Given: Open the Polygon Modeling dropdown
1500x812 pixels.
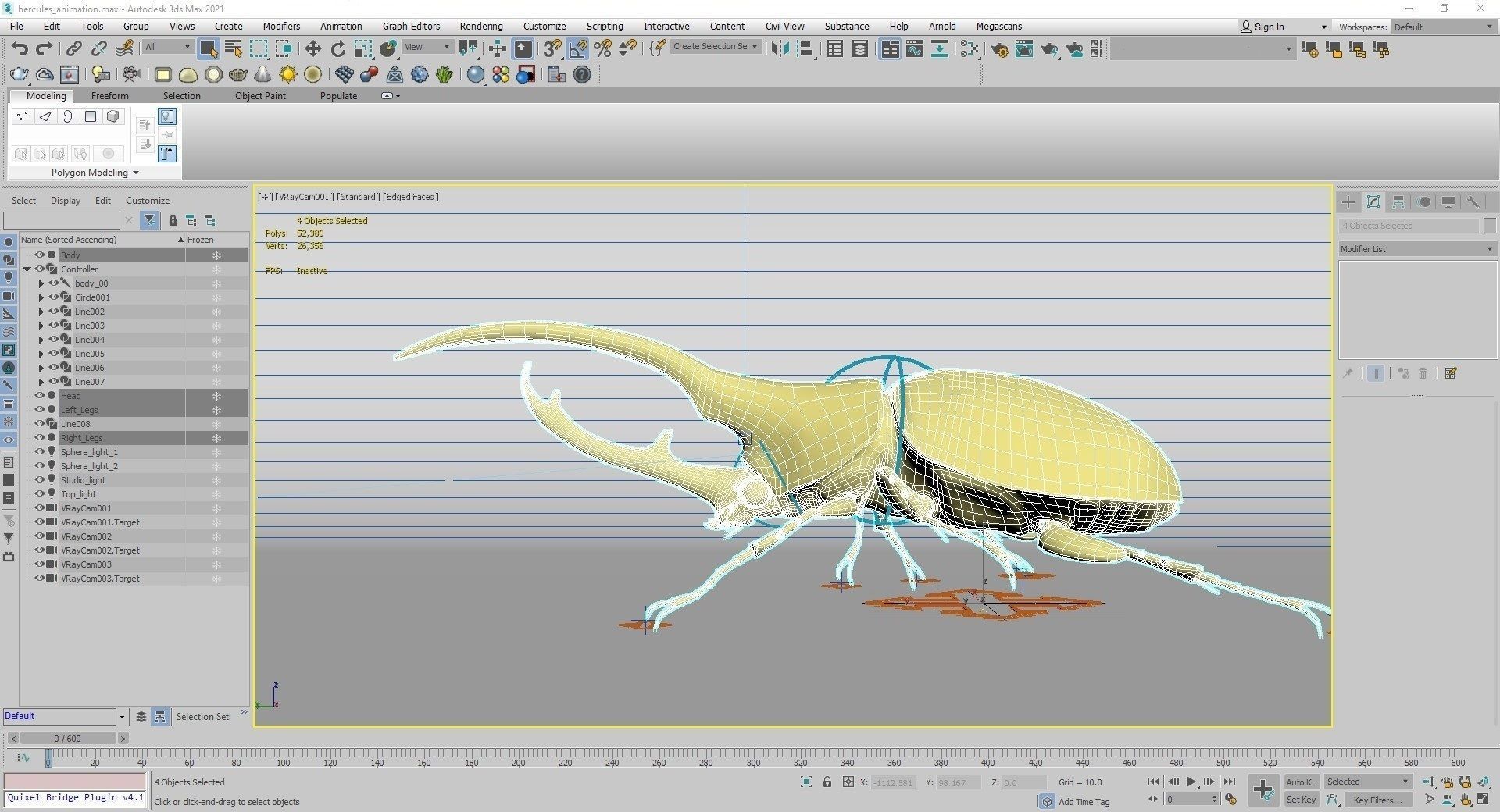Looking at the screenshot, I should (x=95, y=173).
